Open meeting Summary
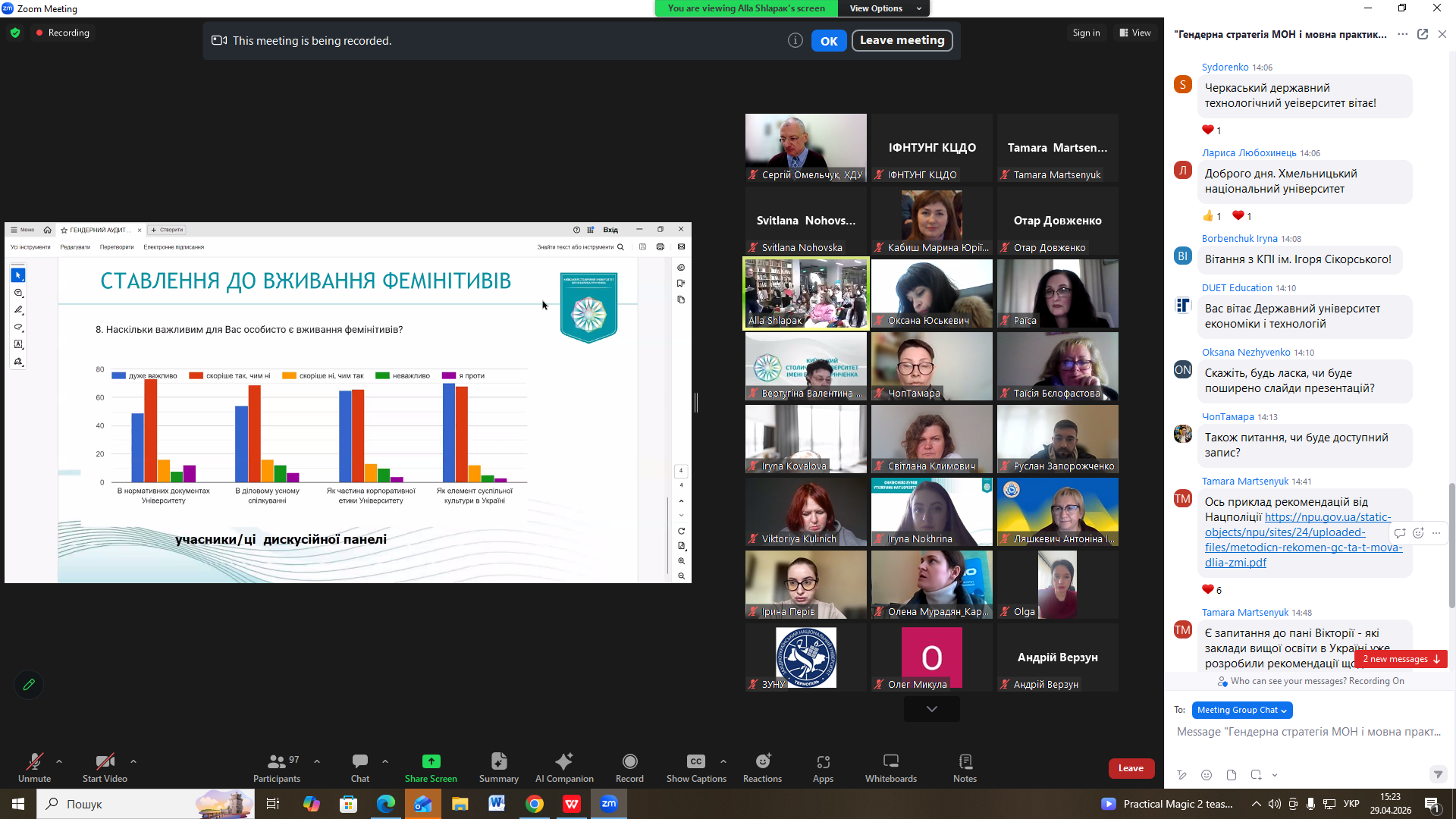 tap(499, 767)
